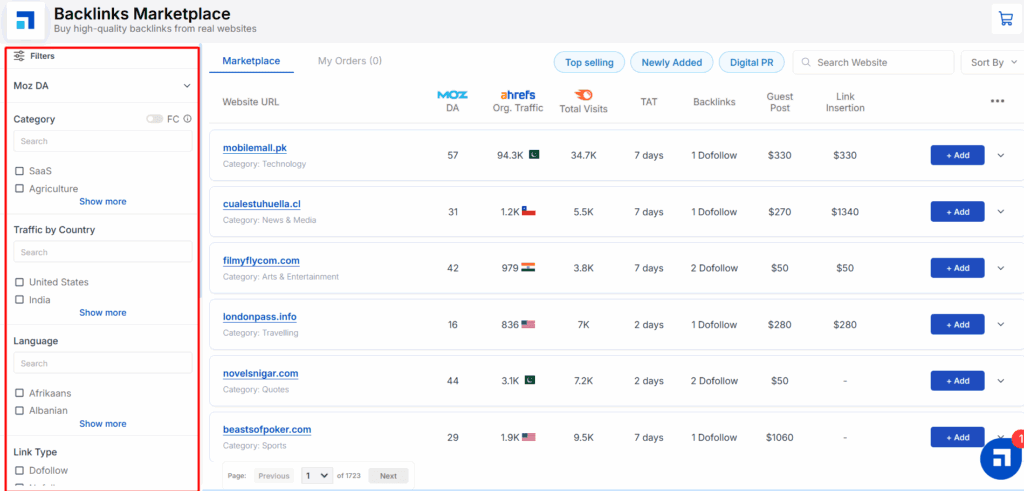The image size is (1024, 491).
Task: Switch to the My Orders tab
Action: (350, 61)
